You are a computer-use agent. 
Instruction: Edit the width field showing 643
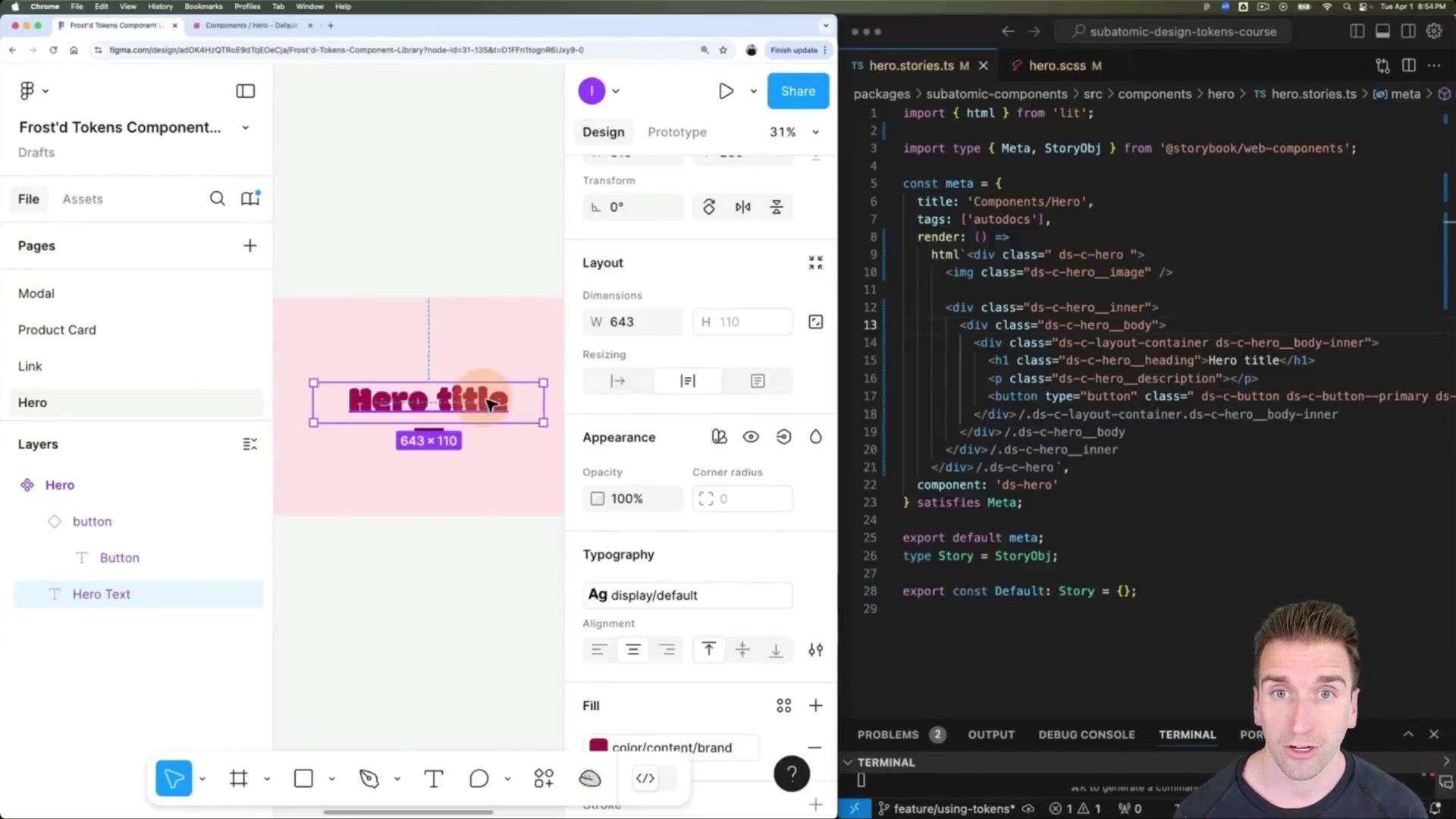click(633, 322)
